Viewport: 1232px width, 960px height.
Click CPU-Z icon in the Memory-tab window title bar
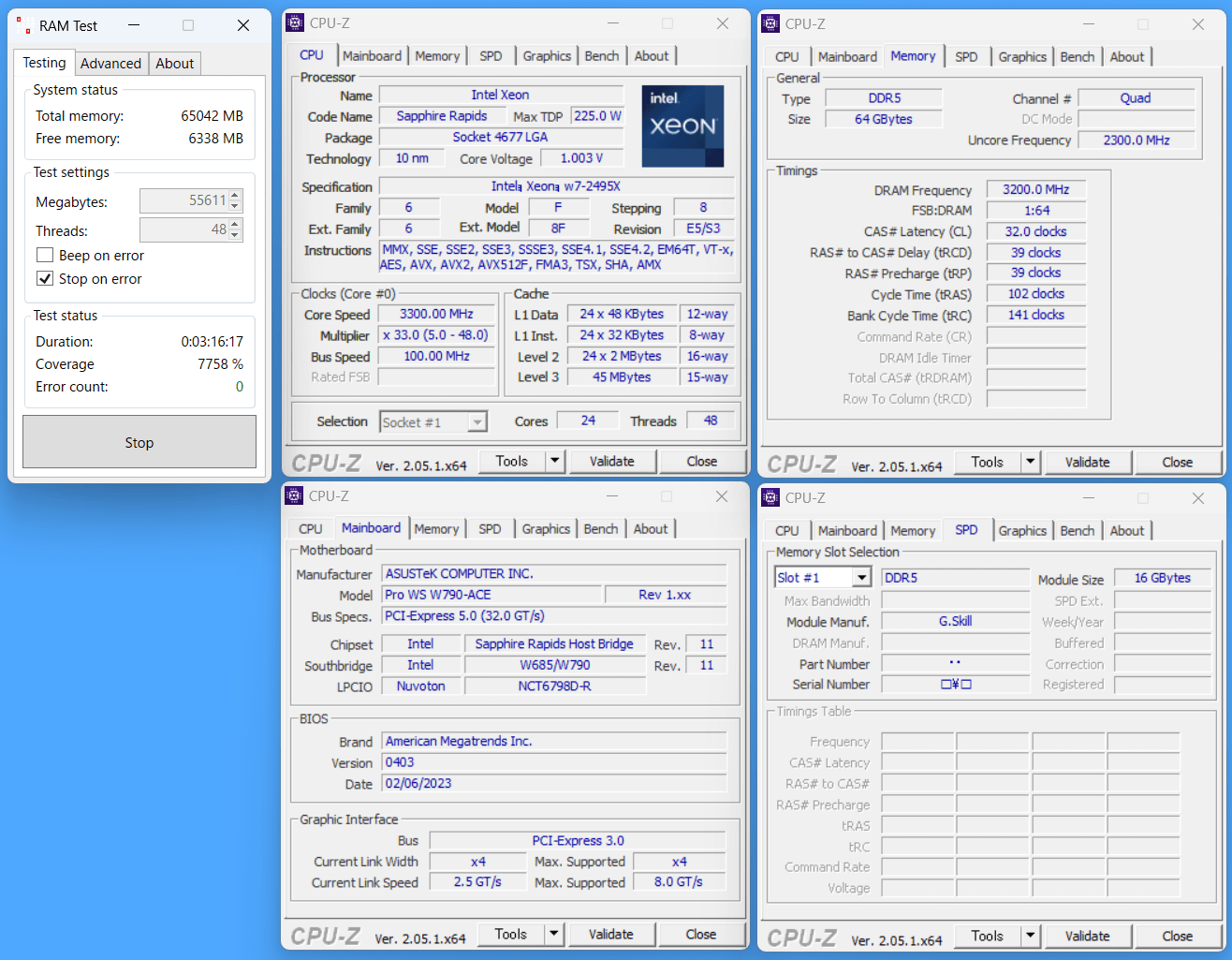pos(770,24)
